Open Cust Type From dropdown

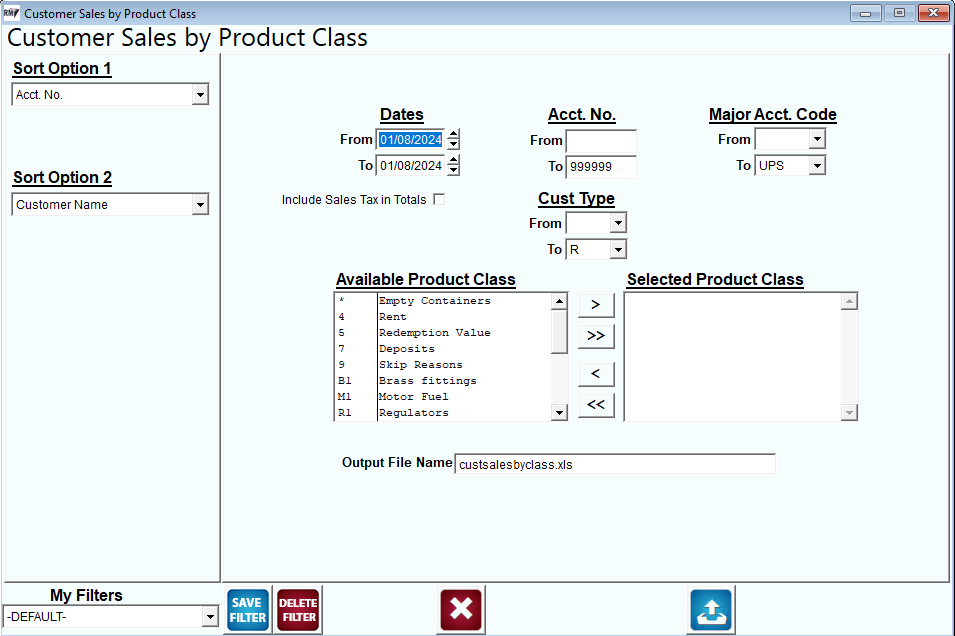618,223
